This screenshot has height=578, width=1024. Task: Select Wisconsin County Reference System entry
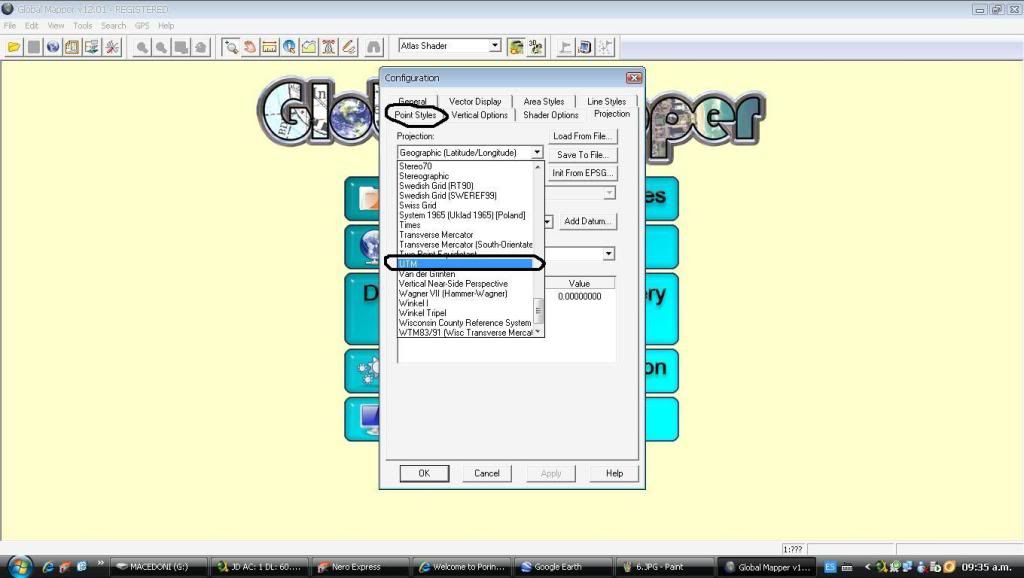465,323
